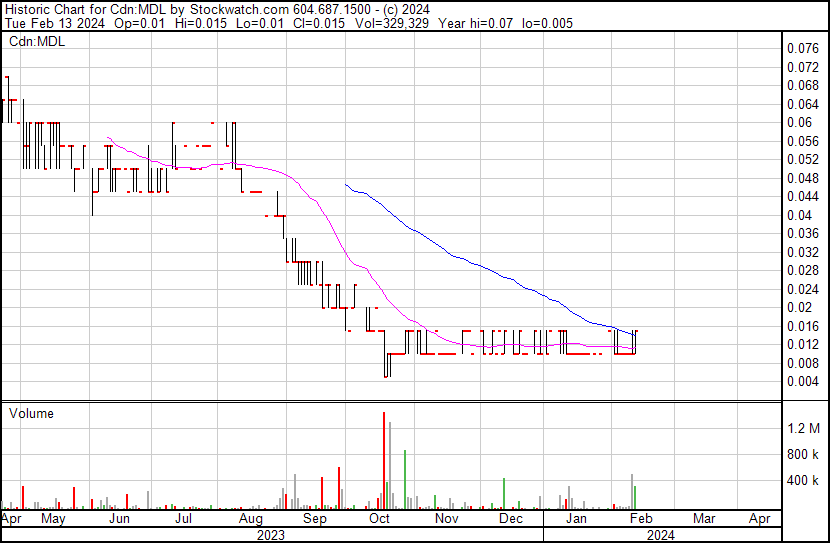Select the Feb month marker on time axis
This screenshot has height=543, width=830.
[640, 519]
